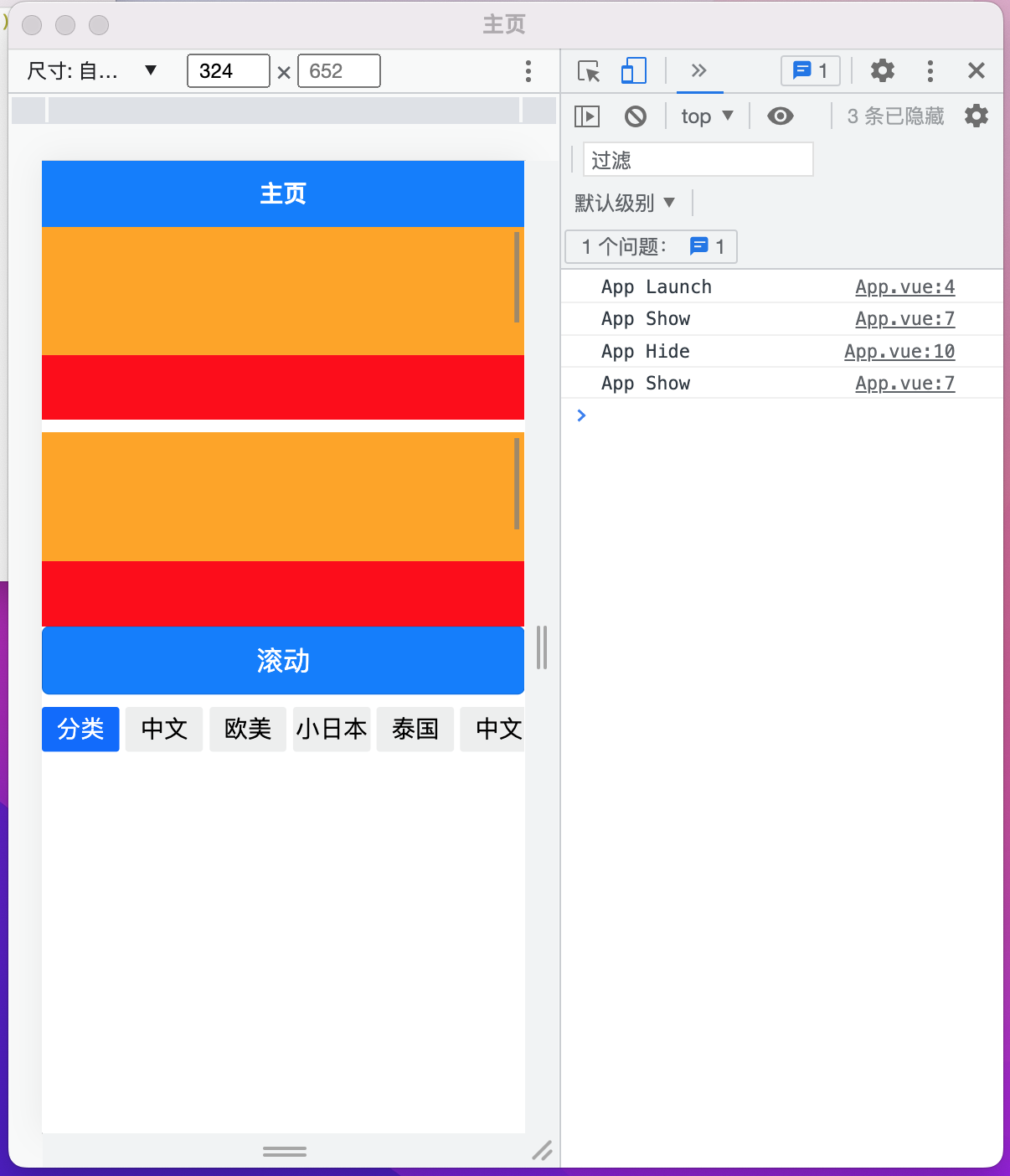Select the 欧美 category tab
1010x1176 pixels.
pyautogui.click(x=248, y=729)
